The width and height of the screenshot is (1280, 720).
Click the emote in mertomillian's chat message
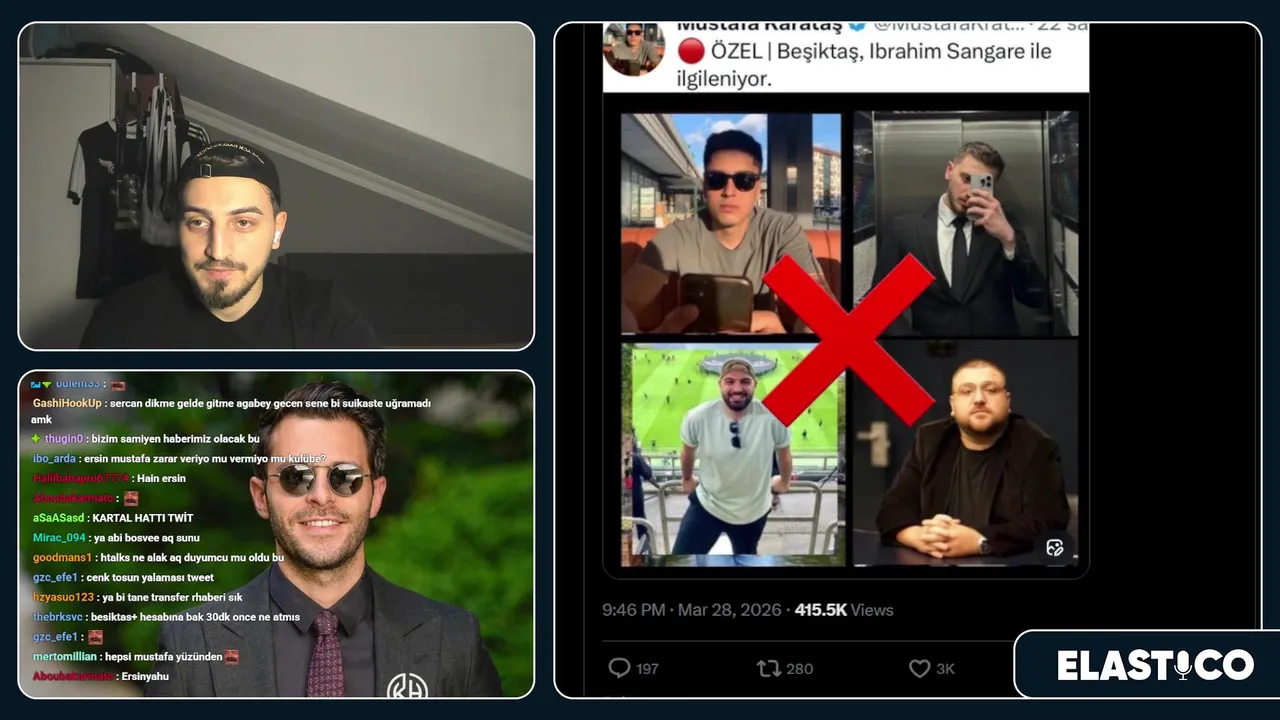point(231,656)
